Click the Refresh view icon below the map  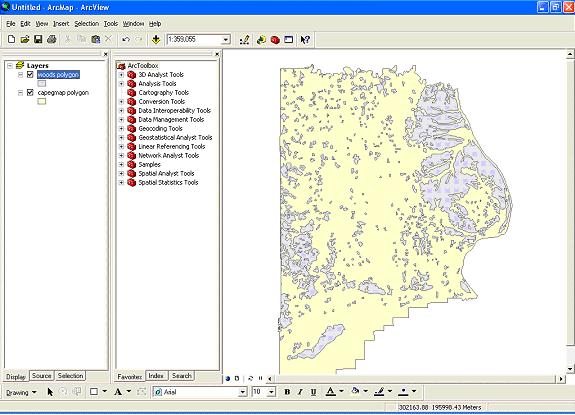(x=251, y=378)
